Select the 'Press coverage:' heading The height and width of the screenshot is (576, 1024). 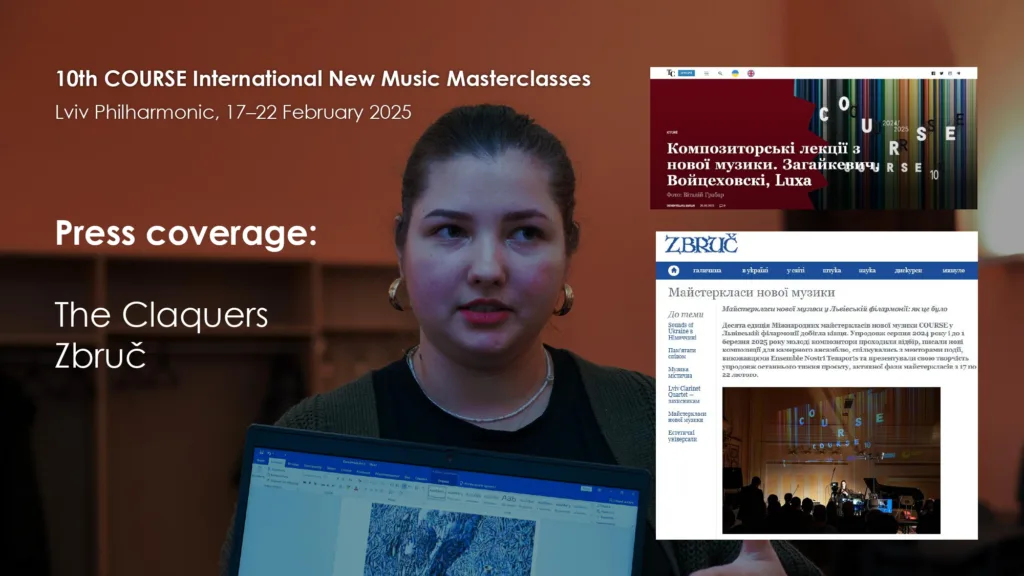[186, 232]
